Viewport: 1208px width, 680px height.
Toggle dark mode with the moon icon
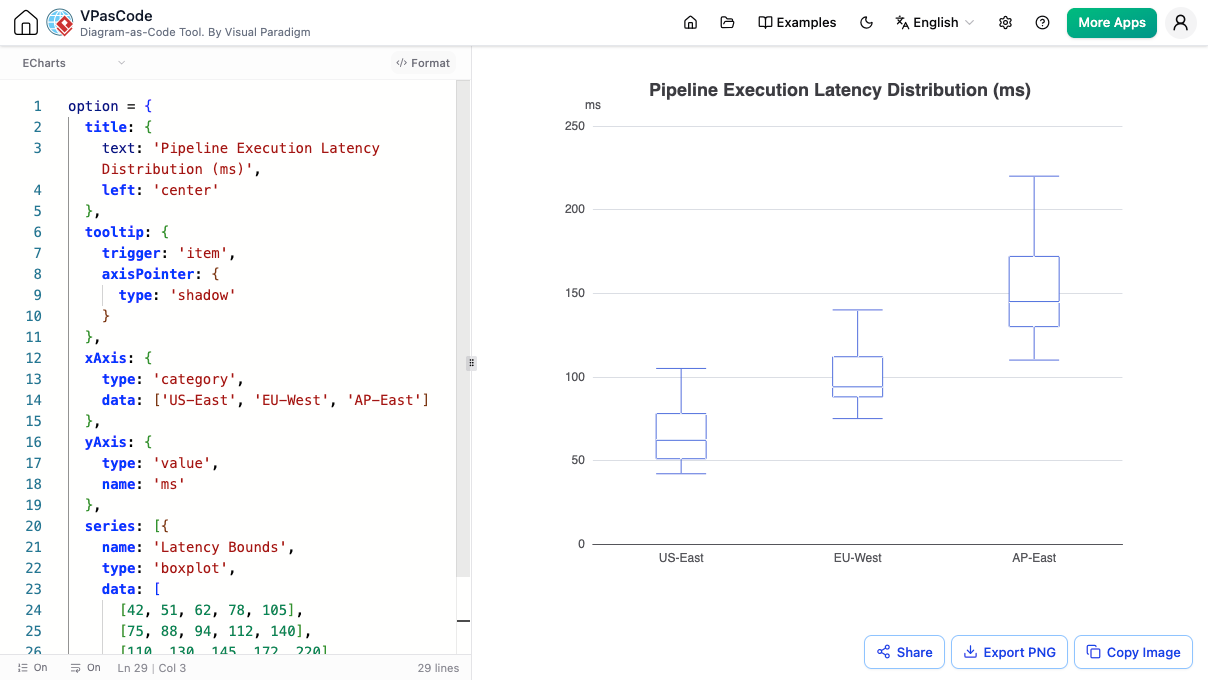click(867, 23)
